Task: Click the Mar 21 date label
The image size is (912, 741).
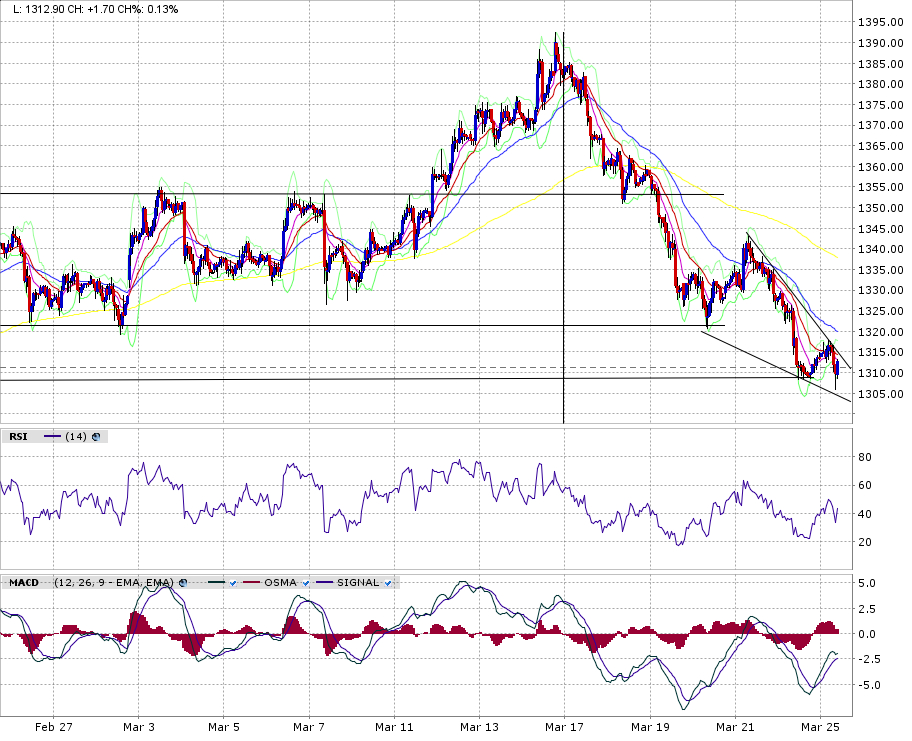Action: 735,727
